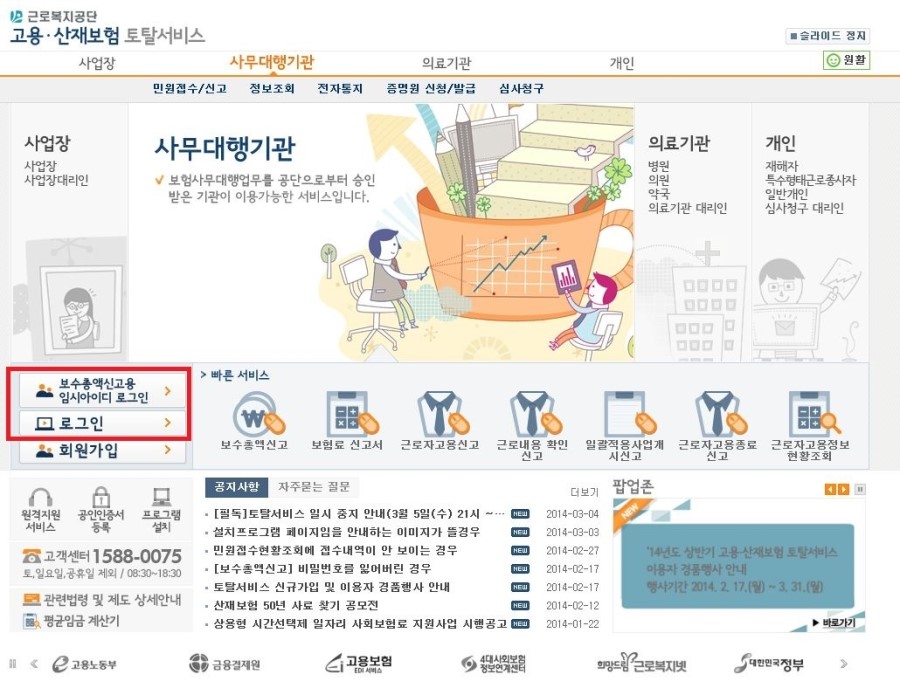Stop the slide with 슬라이드 정지

[827, 36]
